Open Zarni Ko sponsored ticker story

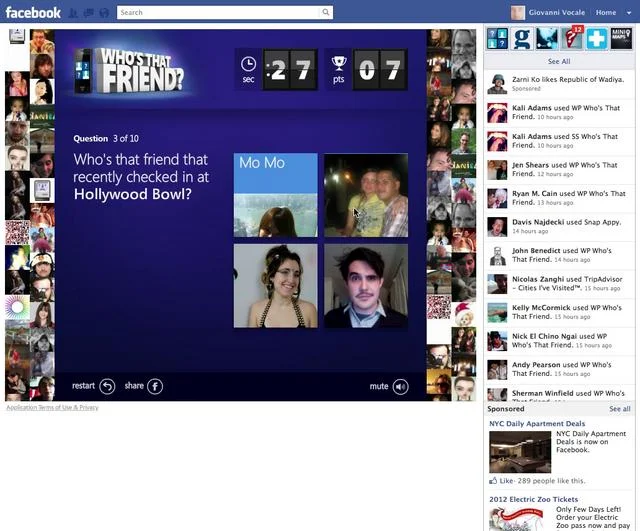pyautogui.click(x=560, y=84)
